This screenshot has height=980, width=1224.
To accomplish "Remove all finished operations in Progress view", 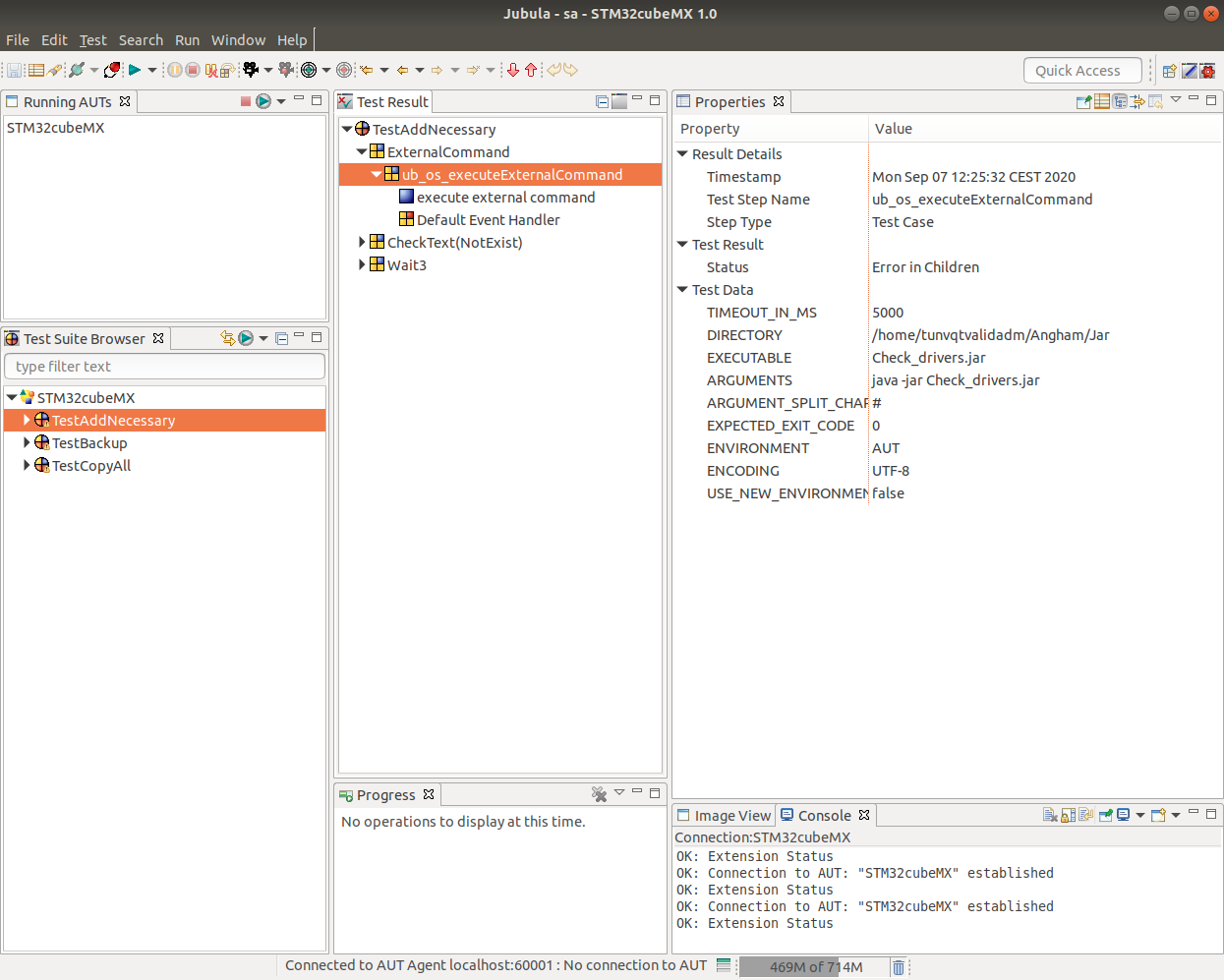I will tap(599, 794).
